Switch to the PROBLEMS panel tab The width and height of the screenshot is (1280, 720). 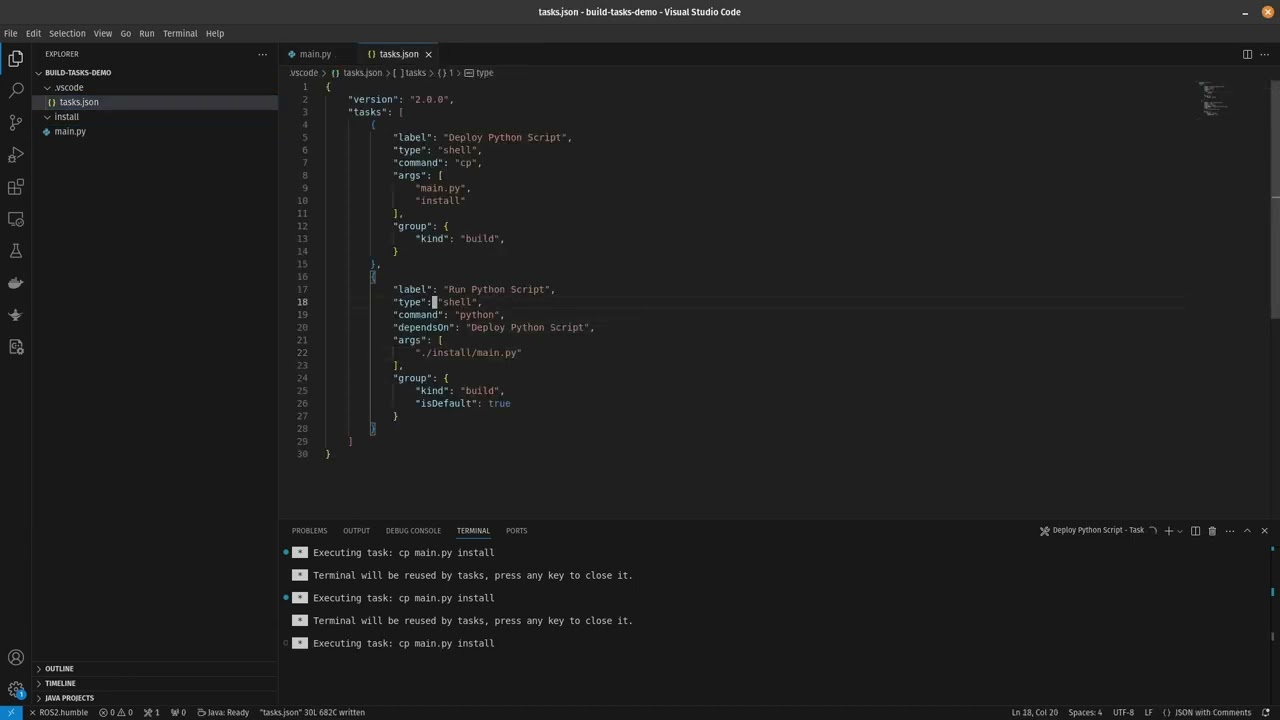pyautogui.click(x=309, y=531)
